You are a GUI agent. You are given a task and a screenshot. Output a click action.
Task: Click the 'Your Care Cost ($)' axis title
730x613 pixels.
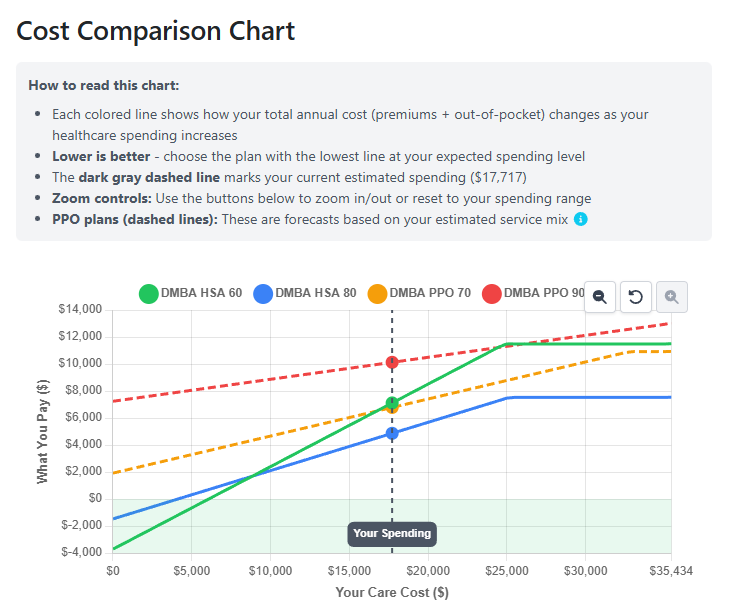click(x=392, y=593)
